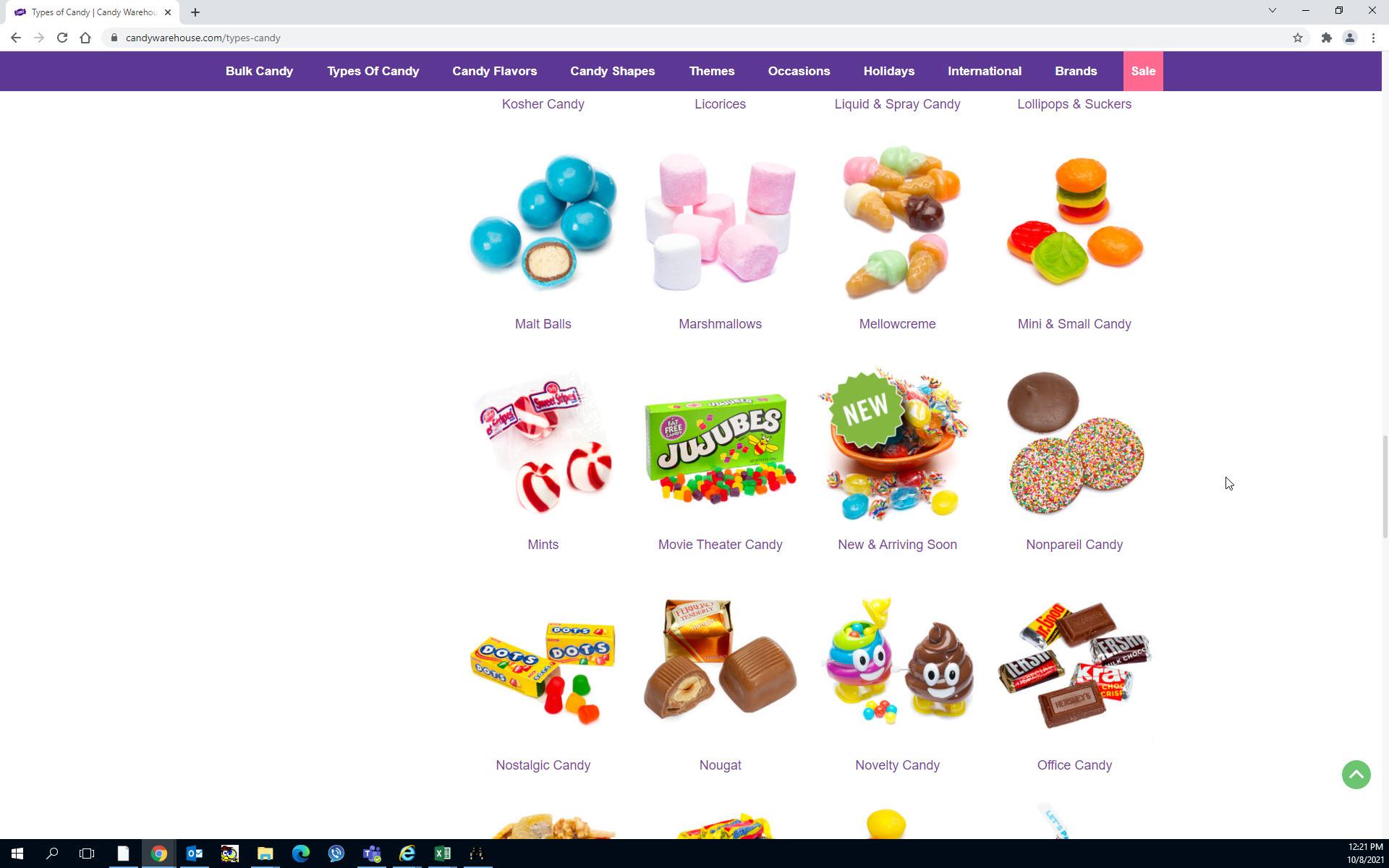Screen dimensions: 1389x868
Task: Expand the tab search chevron
Action: click(1272, 11)
